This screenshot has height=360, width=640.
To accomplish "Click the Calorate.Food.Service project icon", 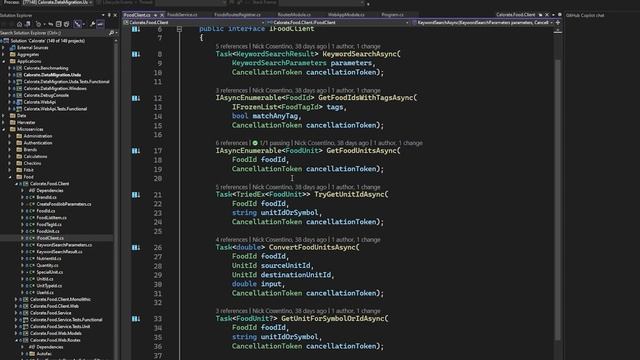I will point(26,313).
